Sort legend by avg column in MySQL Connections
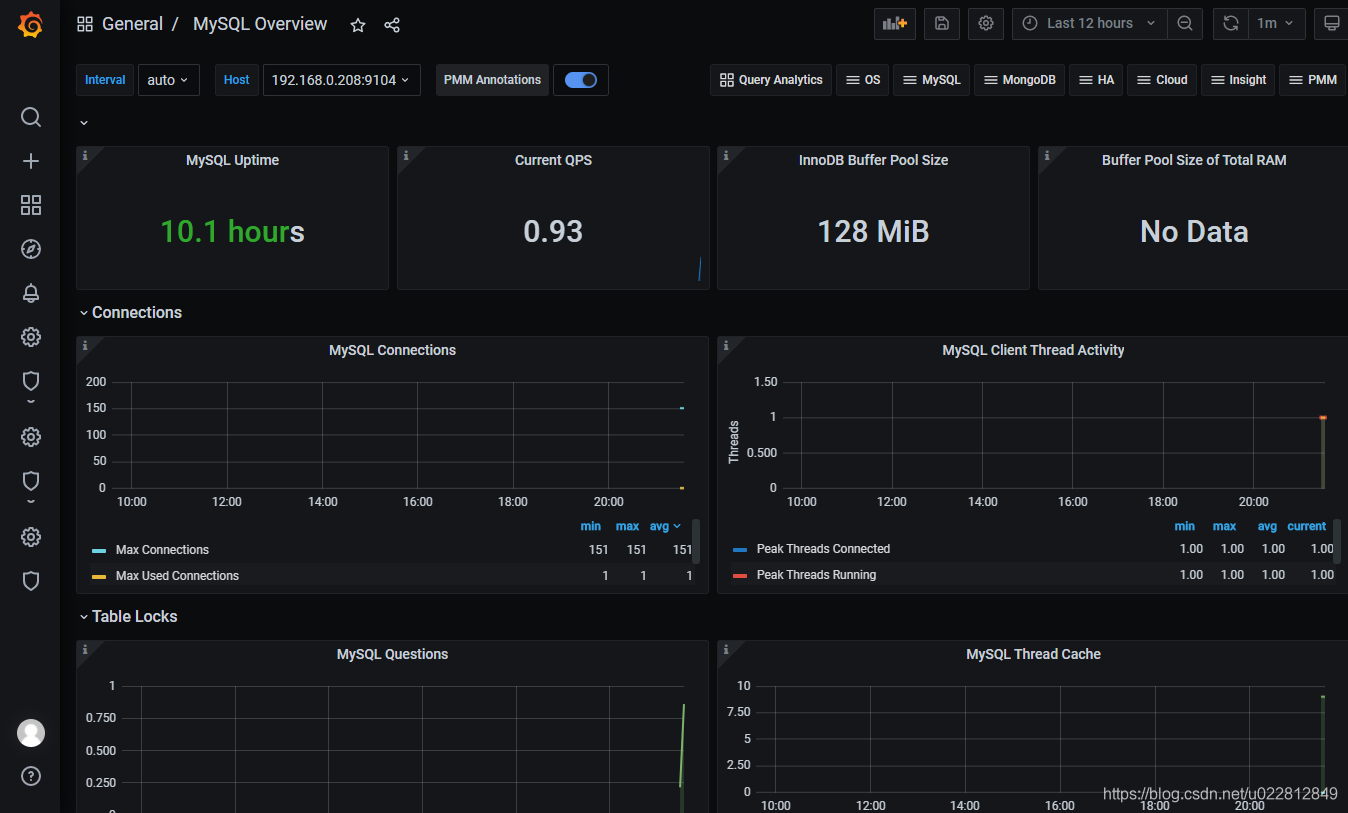Viewport: 1348px width, 813px height. click(x=664, y=526)
